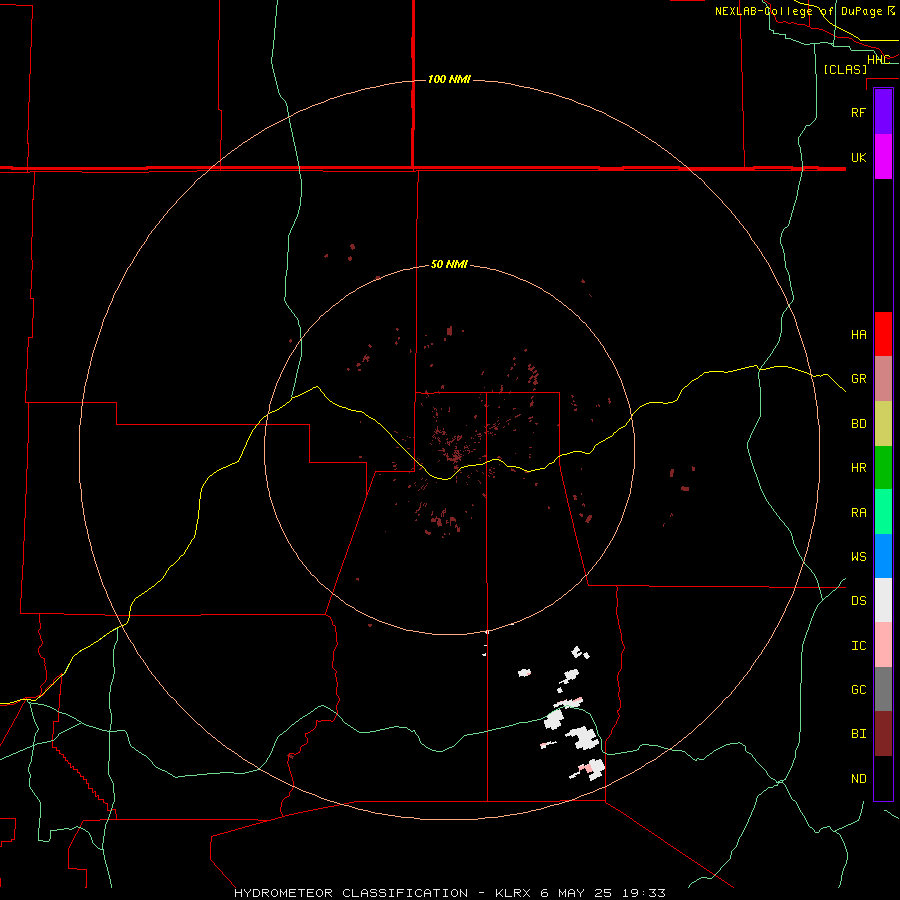
Task: Click the 'UK' legend label
Action: (859, 158)
